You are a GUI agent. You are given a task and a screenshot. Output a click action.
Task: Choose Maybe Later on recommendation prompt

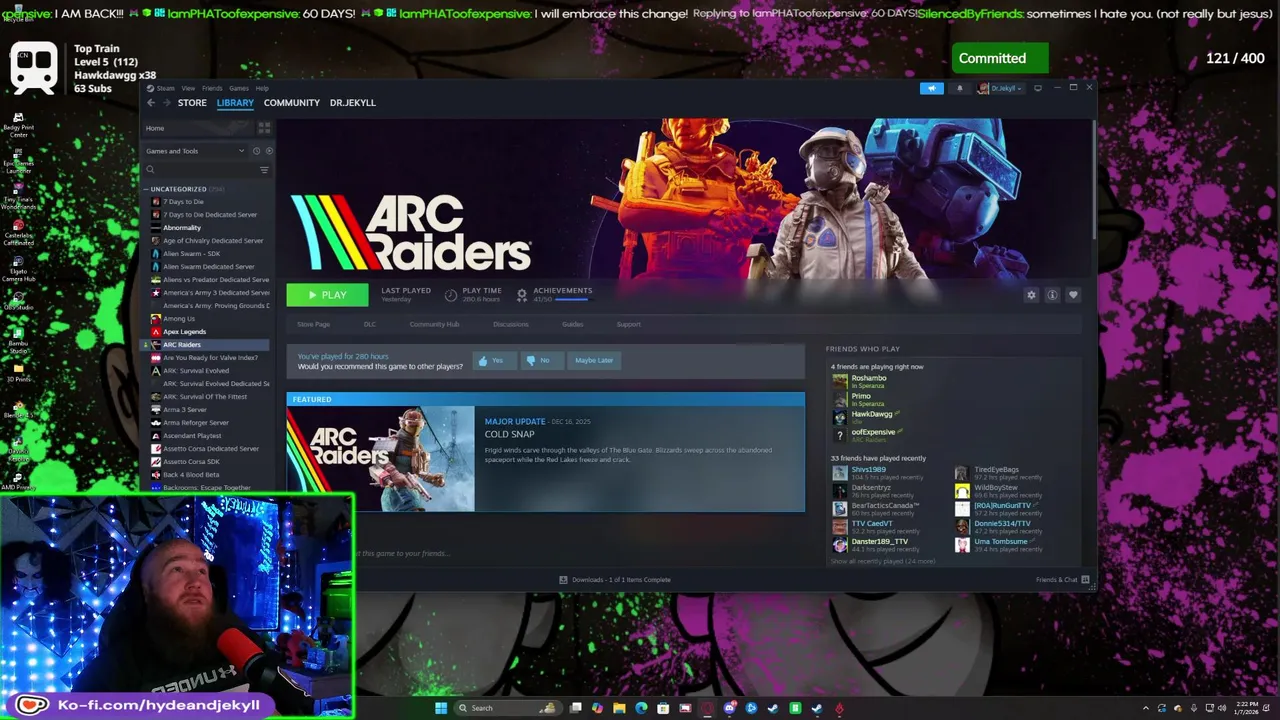(x=594, y=360)
